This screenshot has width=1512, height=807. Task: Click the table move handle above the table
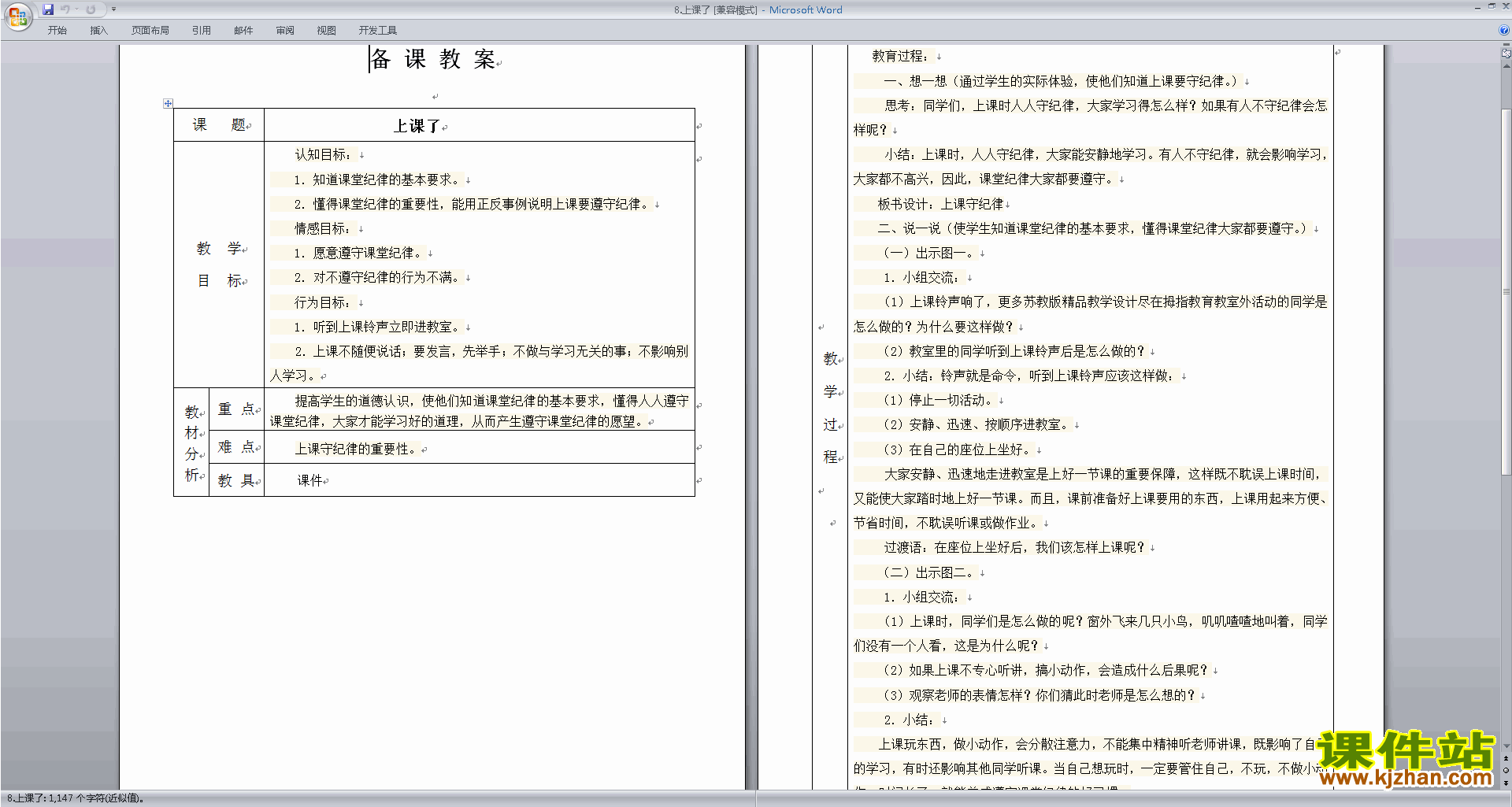168,103
